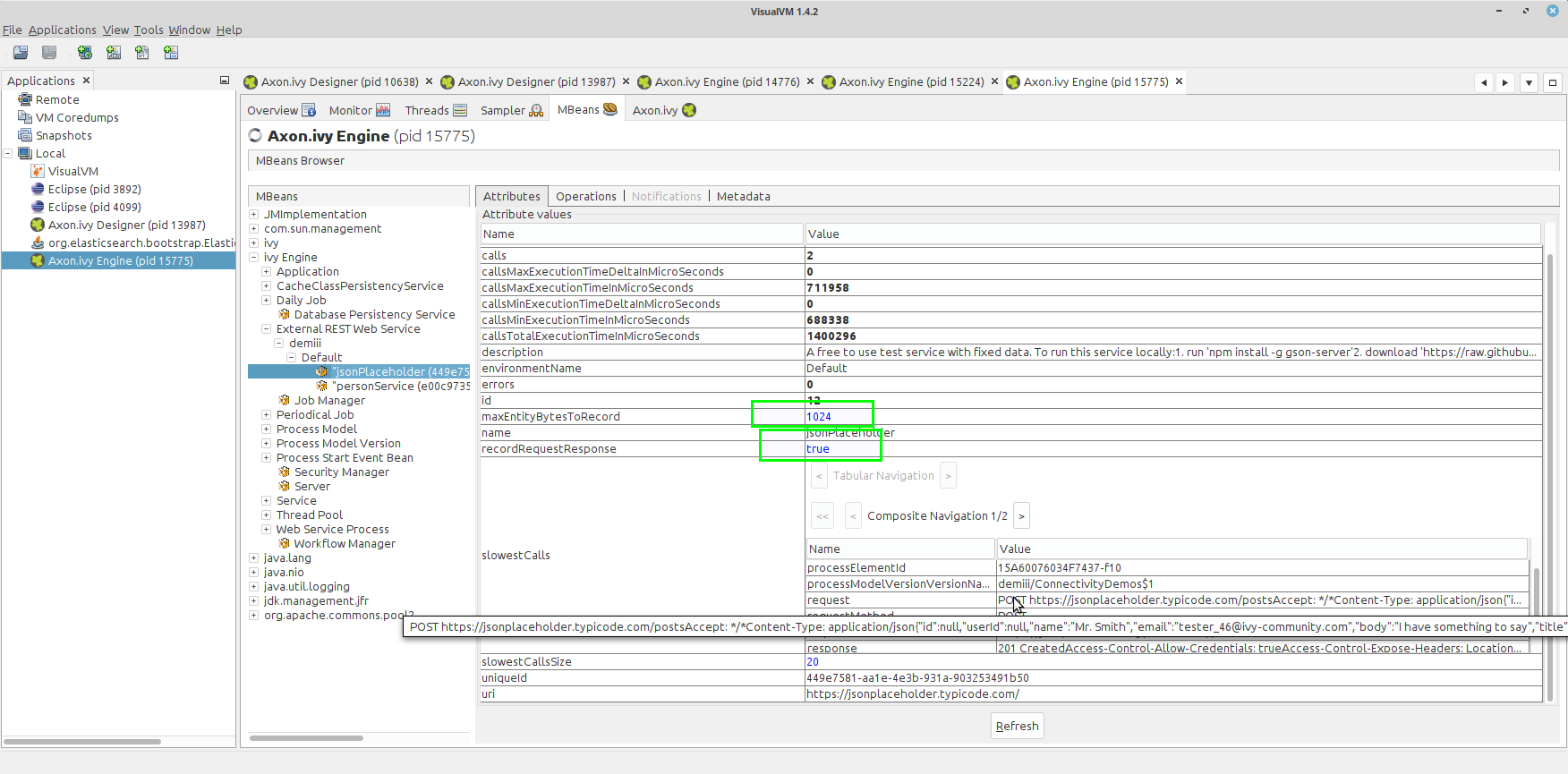
Task: Click the Threads tab icon
Action: click(x=460, y=110)
